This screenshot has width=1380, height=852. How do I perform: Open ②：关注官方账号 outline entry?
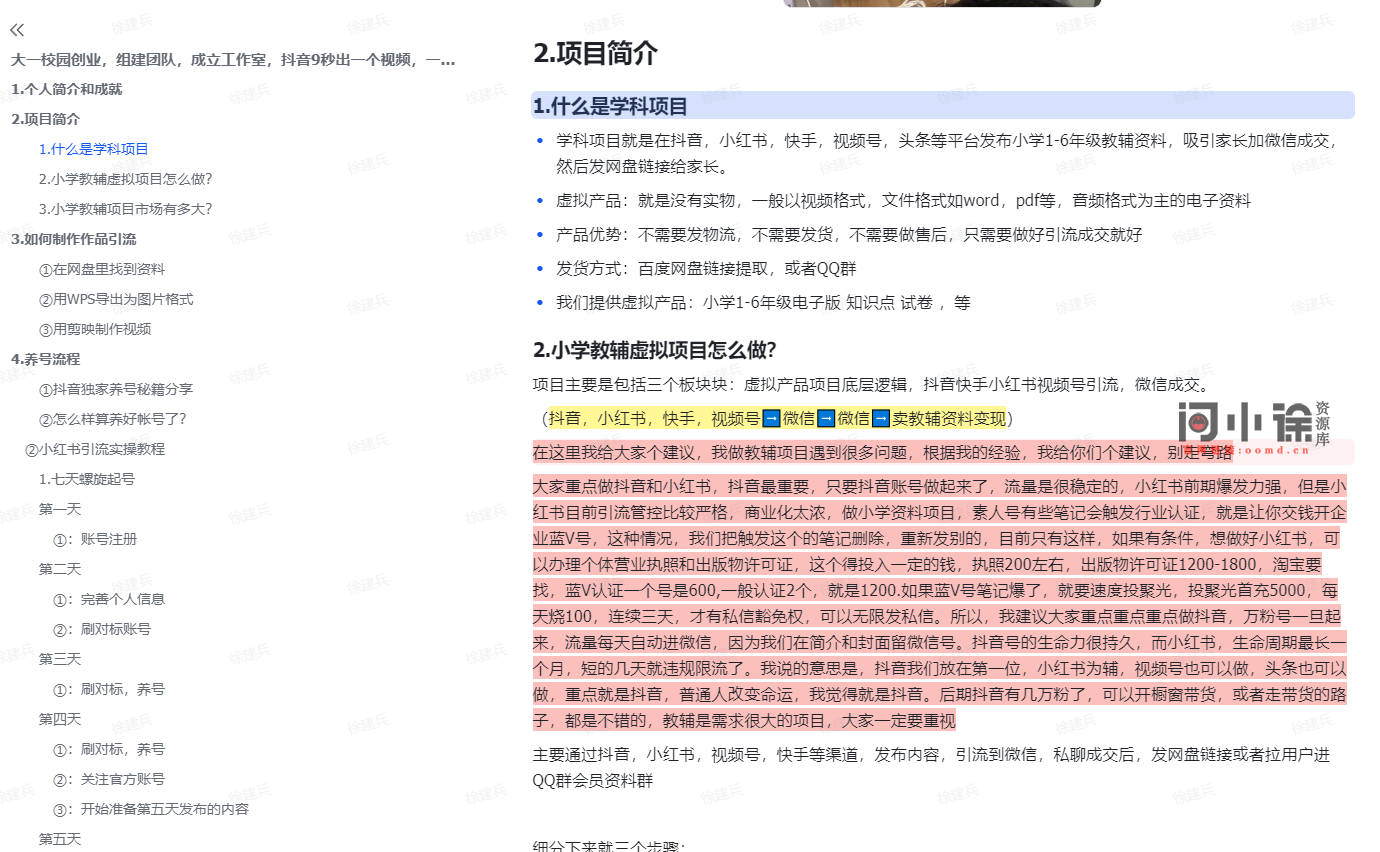point(109,779)
